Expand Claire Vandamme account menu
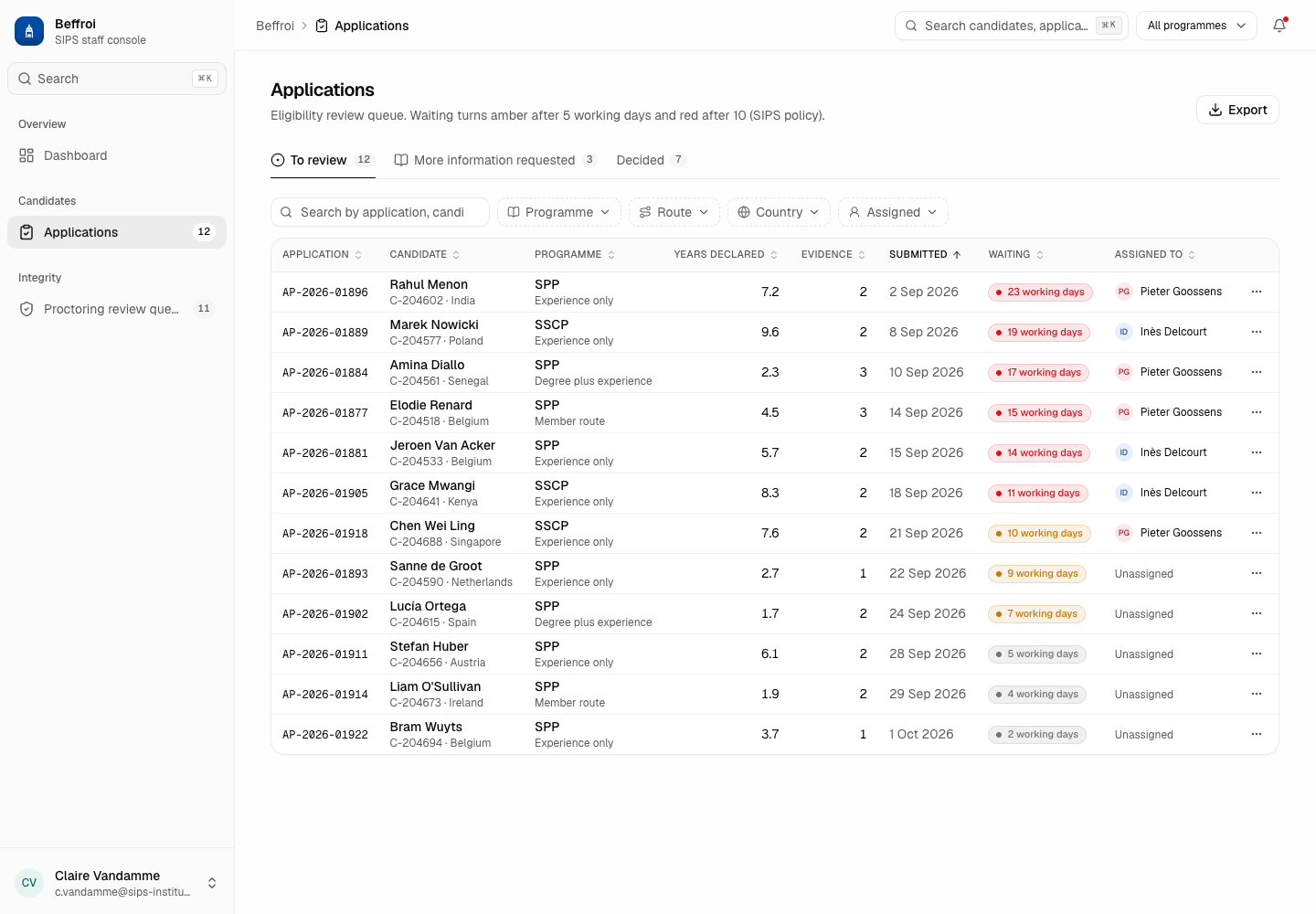This screenshot has height=914, width=1316. (117, 883)
